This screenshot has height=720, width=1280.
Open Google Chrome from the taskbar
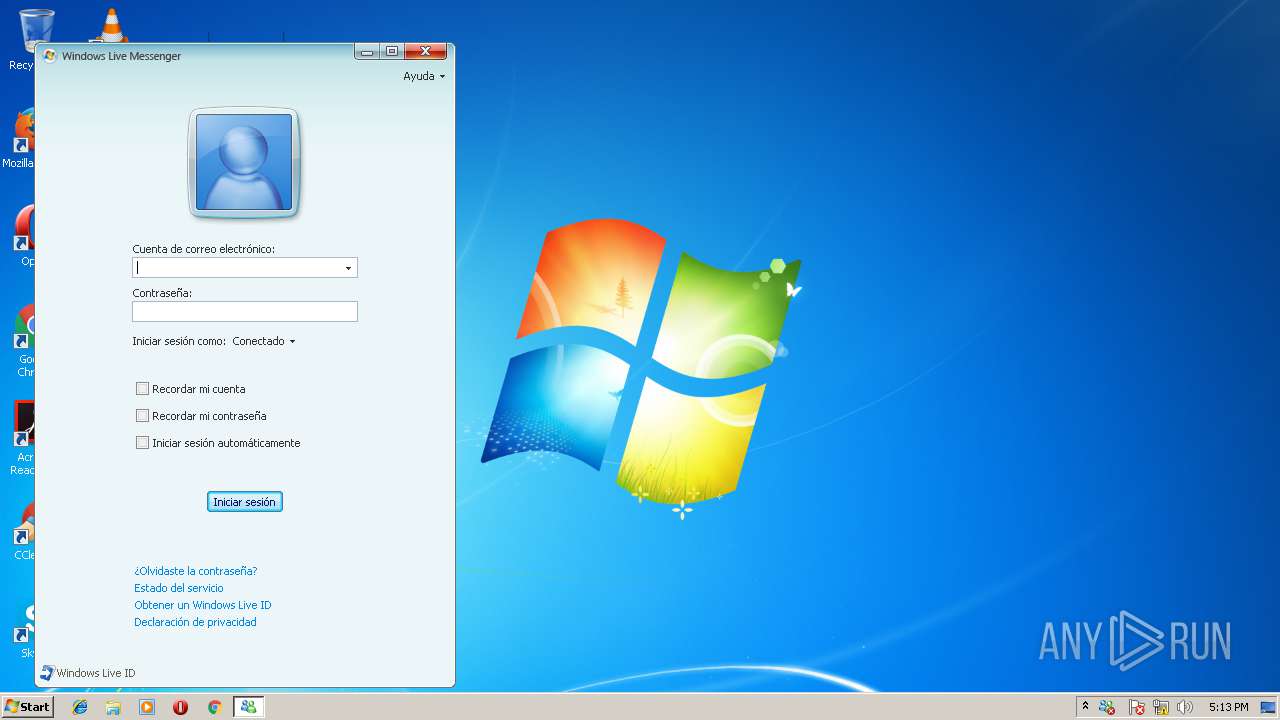coord(214,707)
